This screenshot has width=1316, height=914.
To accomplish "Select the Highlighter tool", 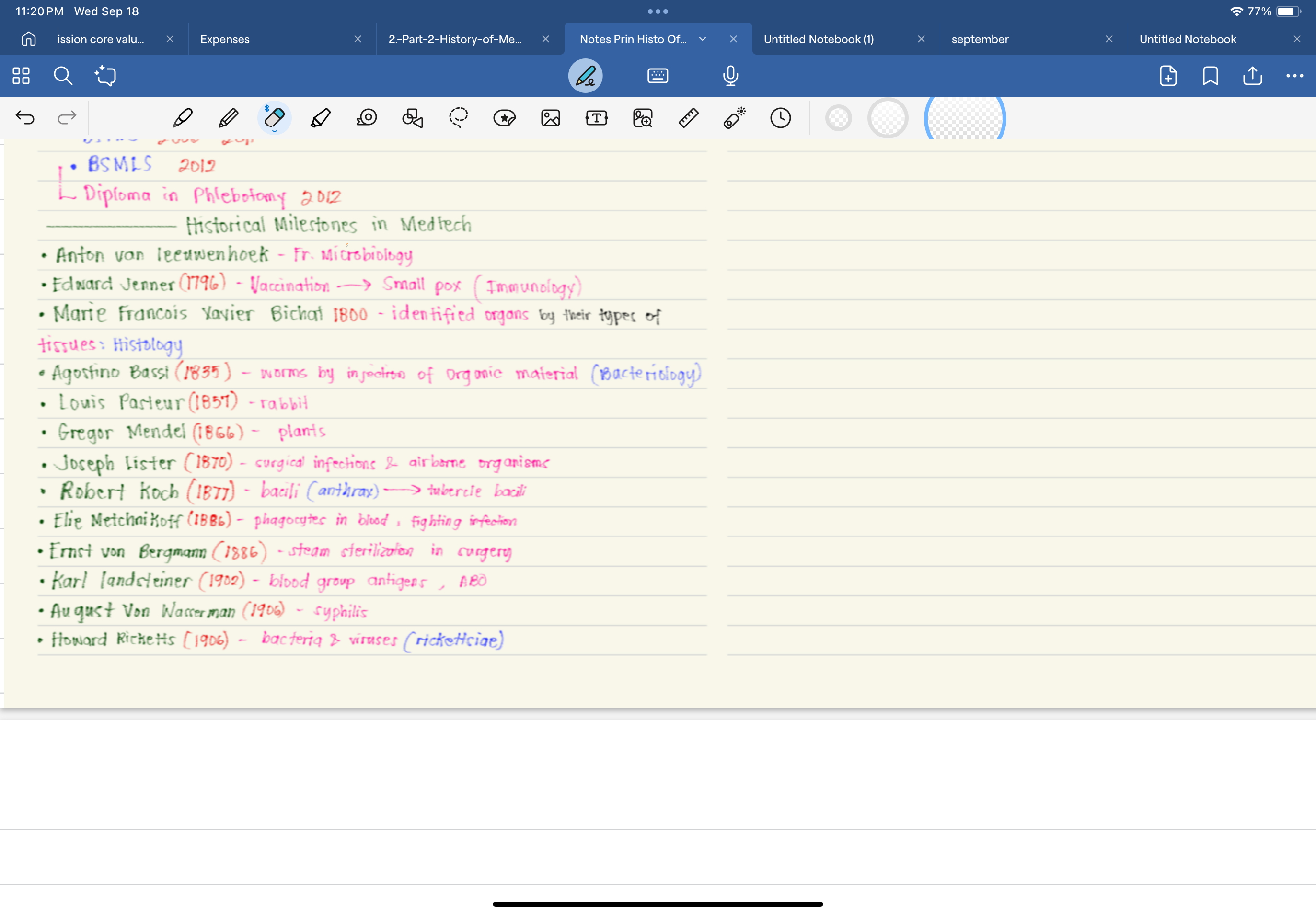I will click(320, 118).
